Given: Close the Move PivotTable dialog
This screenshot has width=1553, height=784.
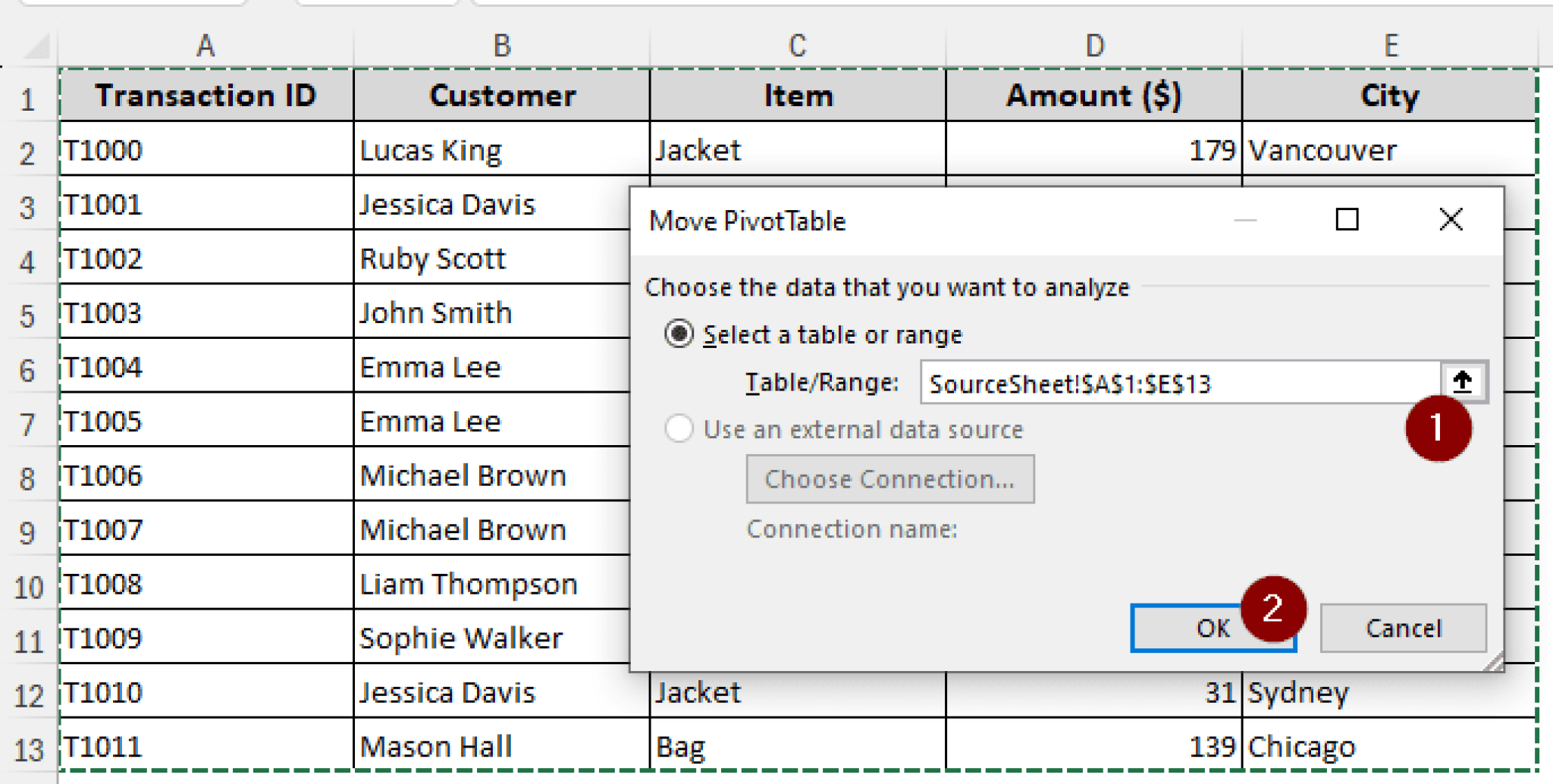Looking at the screenshot, I should point(1451,220).
